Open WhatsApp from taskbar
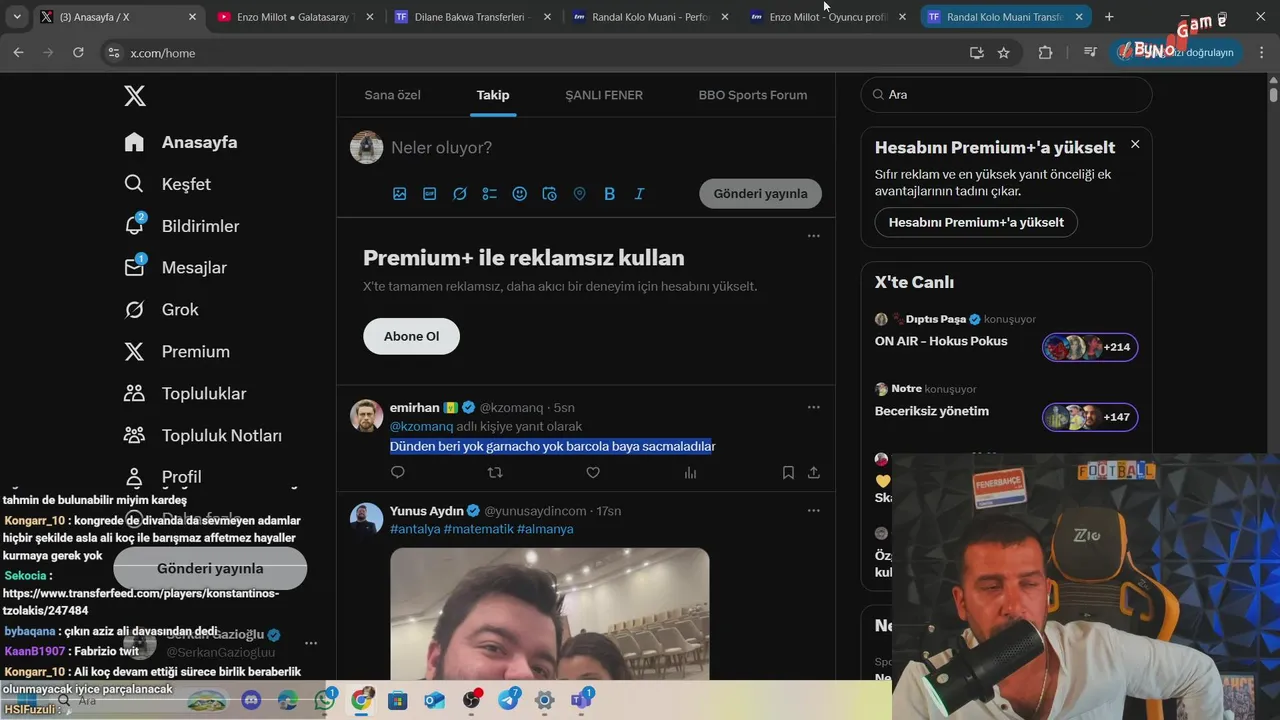 pyautogui.click(x=324, y=701)
